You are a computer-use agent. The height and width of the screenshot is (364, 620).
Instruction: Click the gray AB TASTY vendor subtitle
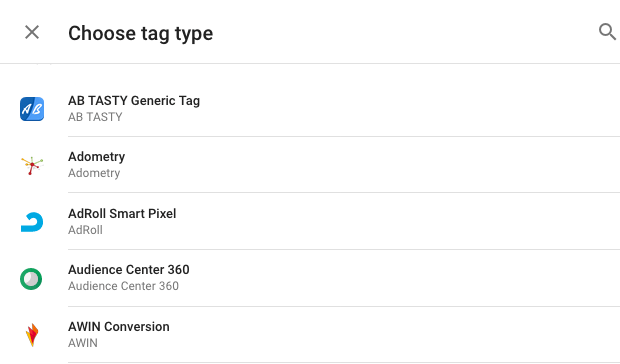point(95,117)
